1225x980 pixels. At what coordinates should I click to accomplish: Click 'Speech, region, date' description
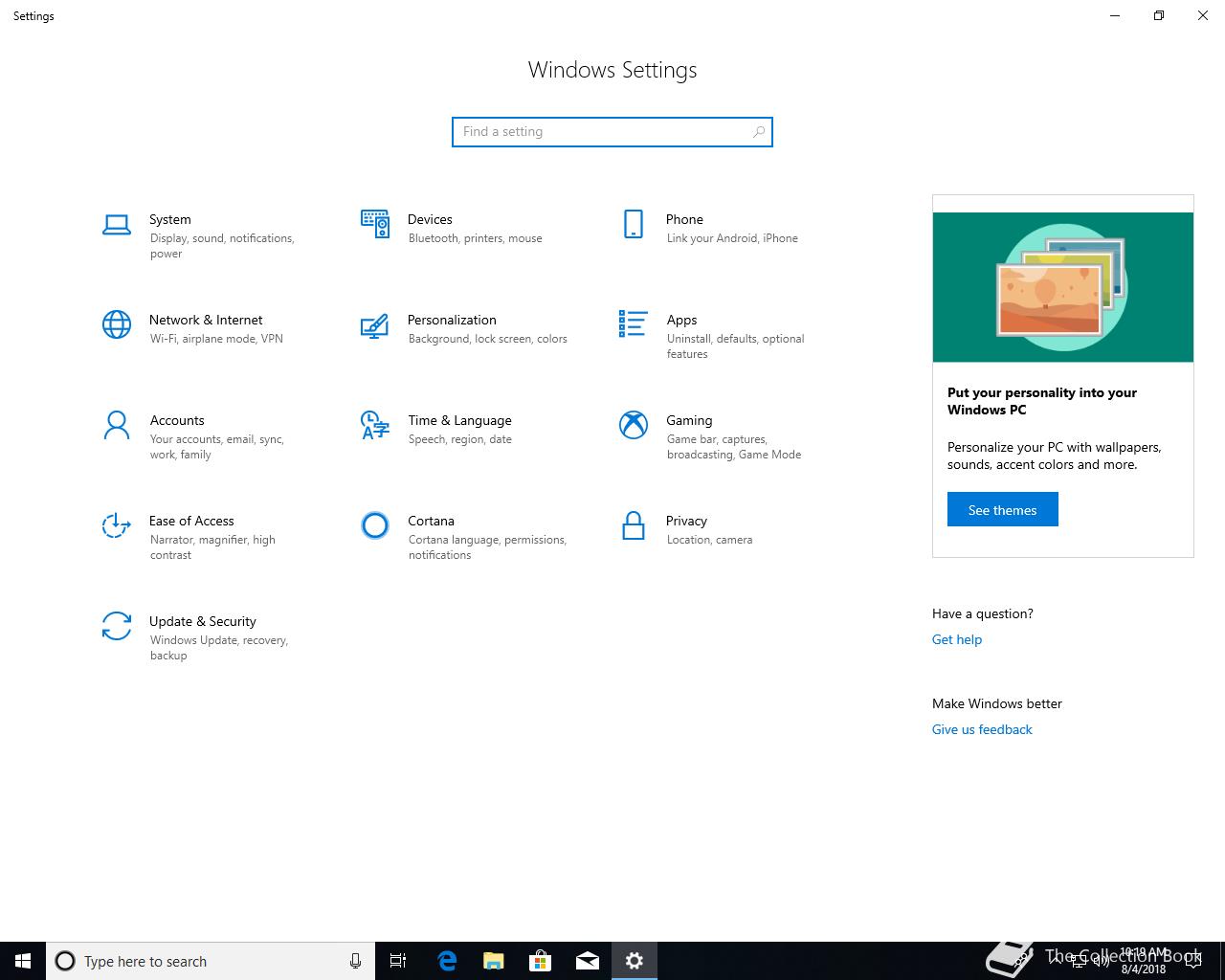click(459, 439)
